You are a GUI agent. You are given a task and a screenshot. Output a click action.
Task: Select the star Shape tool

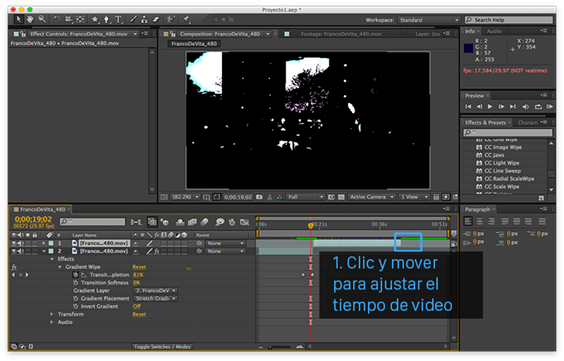pyautogui.click(x=95, y=19)
